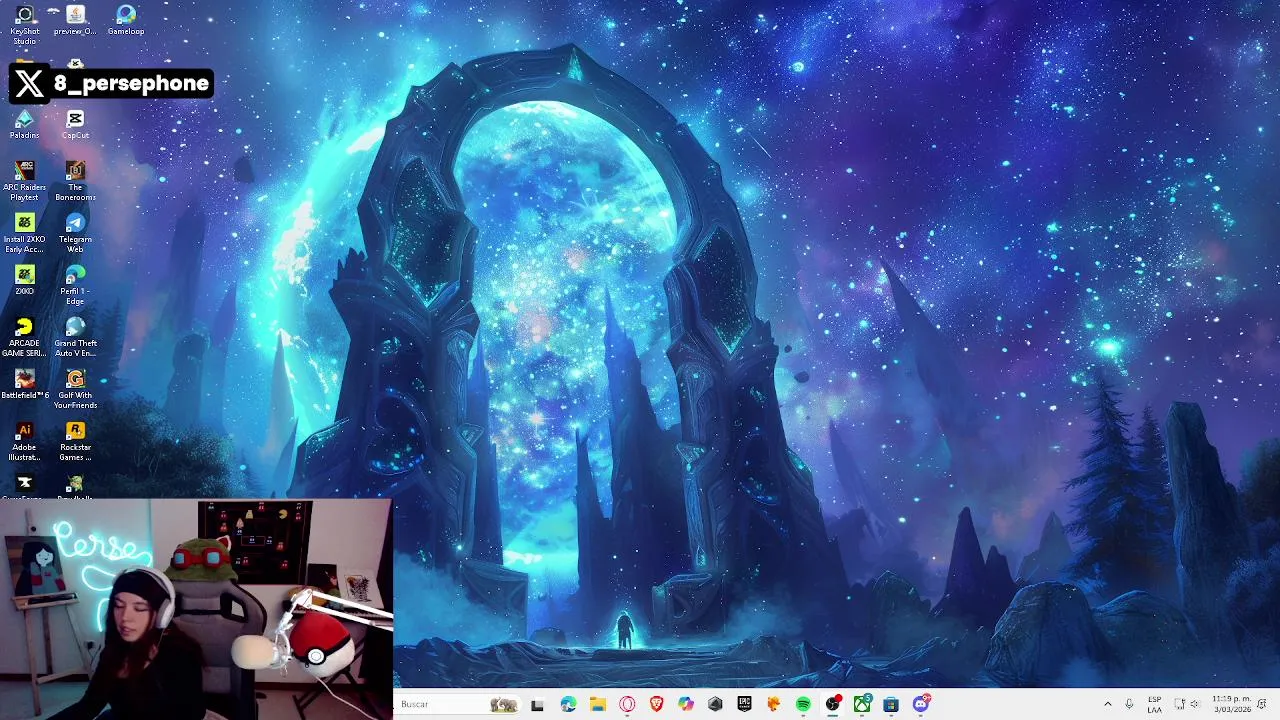Open Epic Games Launcher taskbar icon
1280x720 pixels.
click(744, 704)
